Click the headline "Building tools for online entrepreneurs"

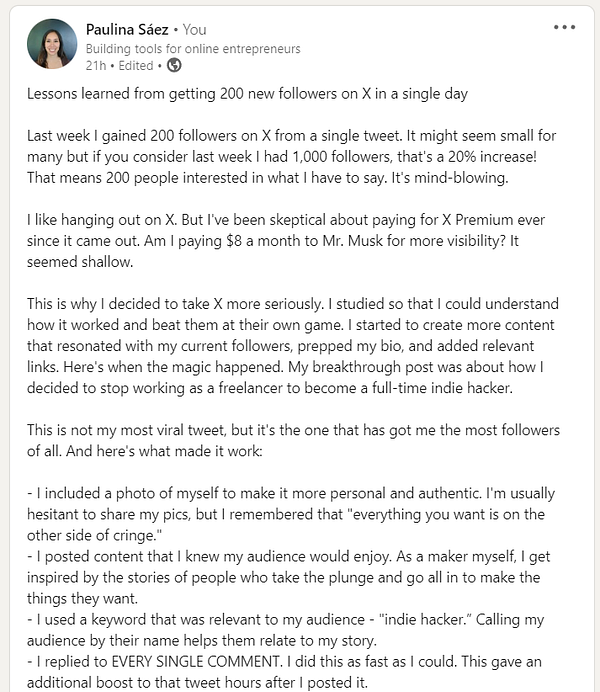(x=193, y=48)
